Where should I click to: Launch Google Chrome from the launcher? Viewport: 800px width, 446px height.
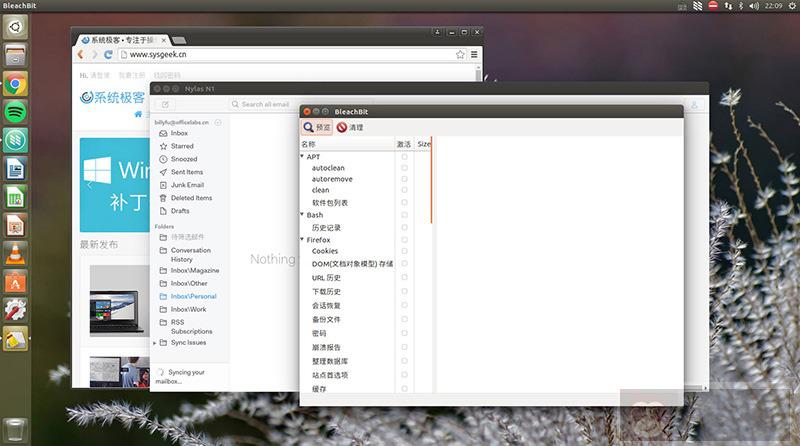[15, 83]
